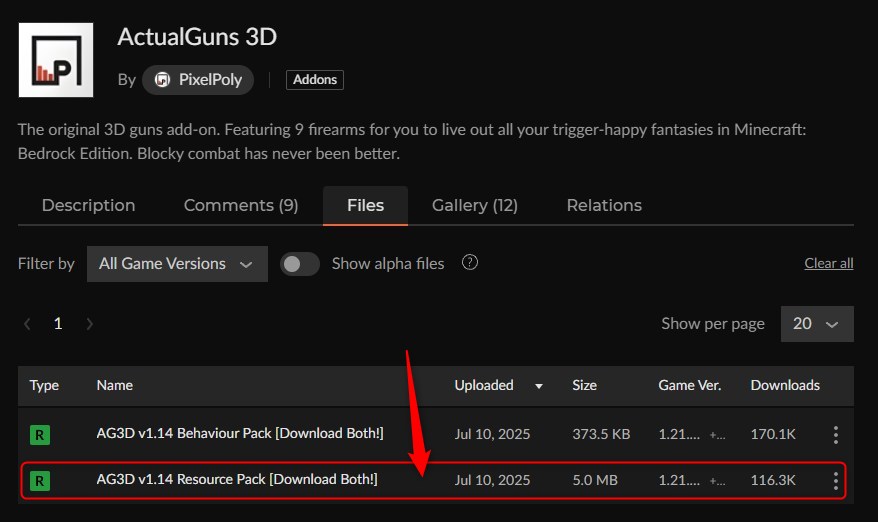This screenshot has width=878, height=522.
Task: Click the Clear all link
Action: click(x=829, y=263)
